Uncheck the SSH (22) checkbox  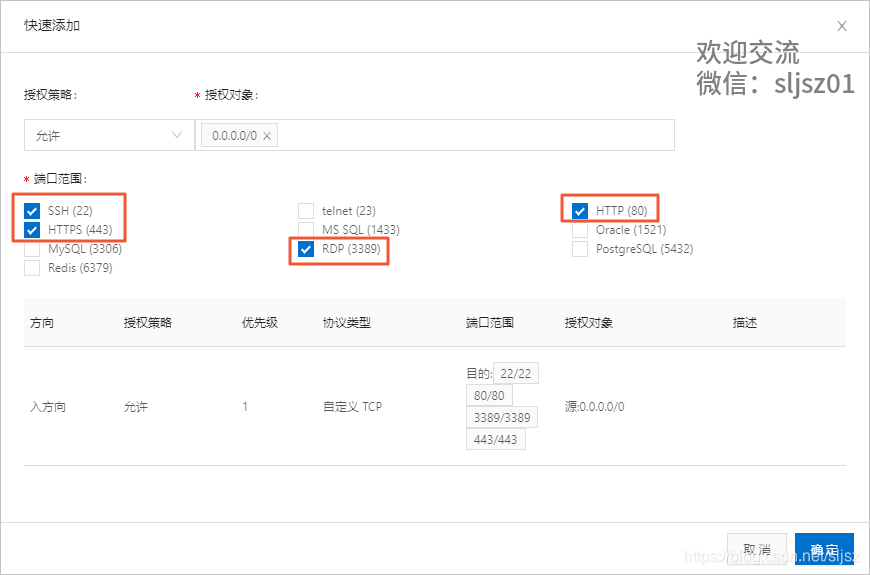pyautogui.click(x=32, y=211)
